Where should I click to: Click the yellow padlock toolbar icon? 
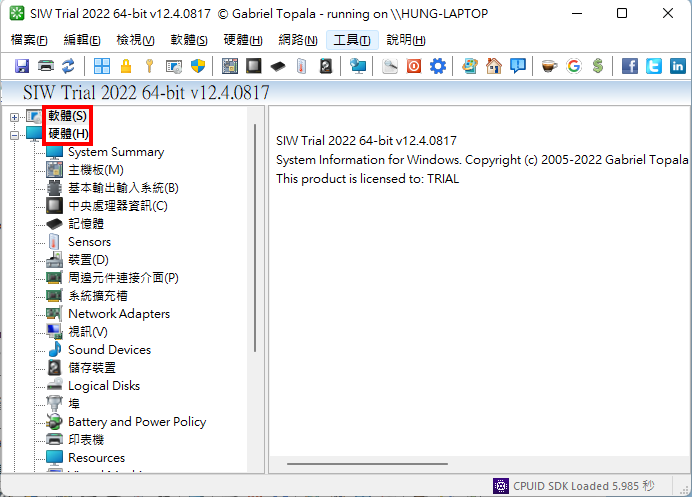pyautogui.click(x=126, y=67)
